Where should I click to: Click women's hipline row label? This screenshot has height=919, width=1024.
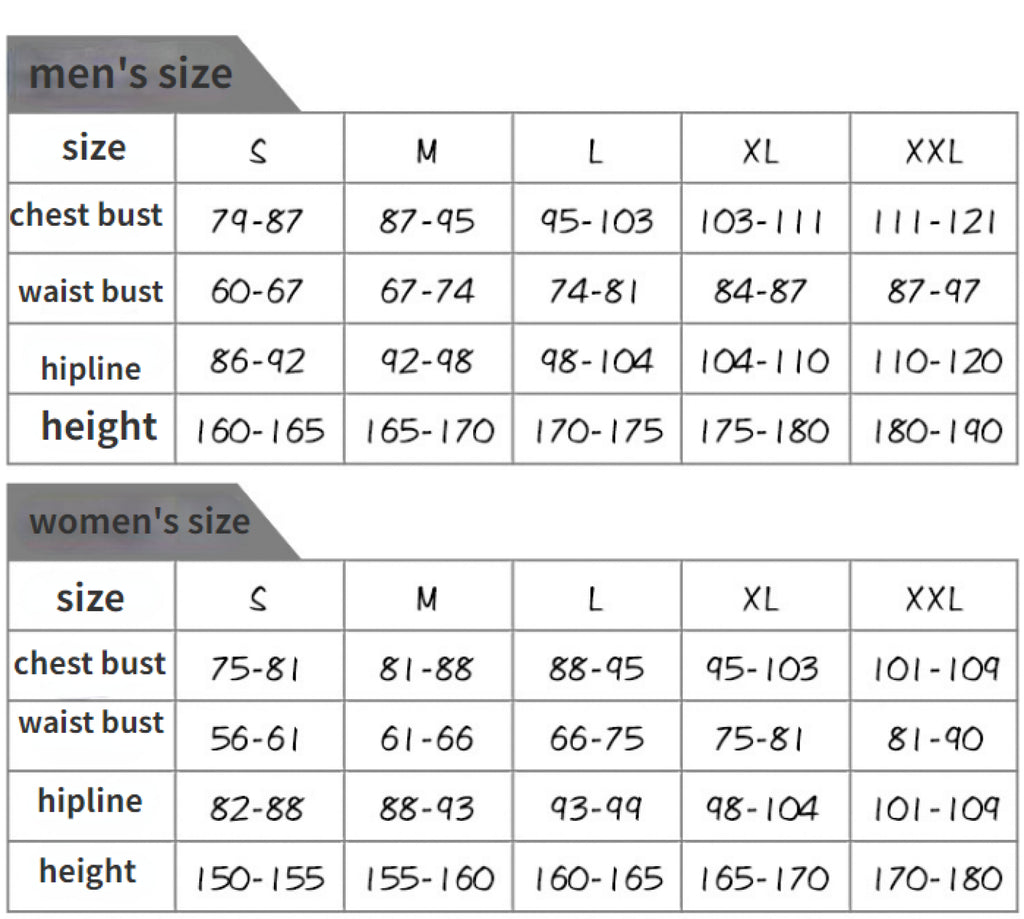click(90, 801)
